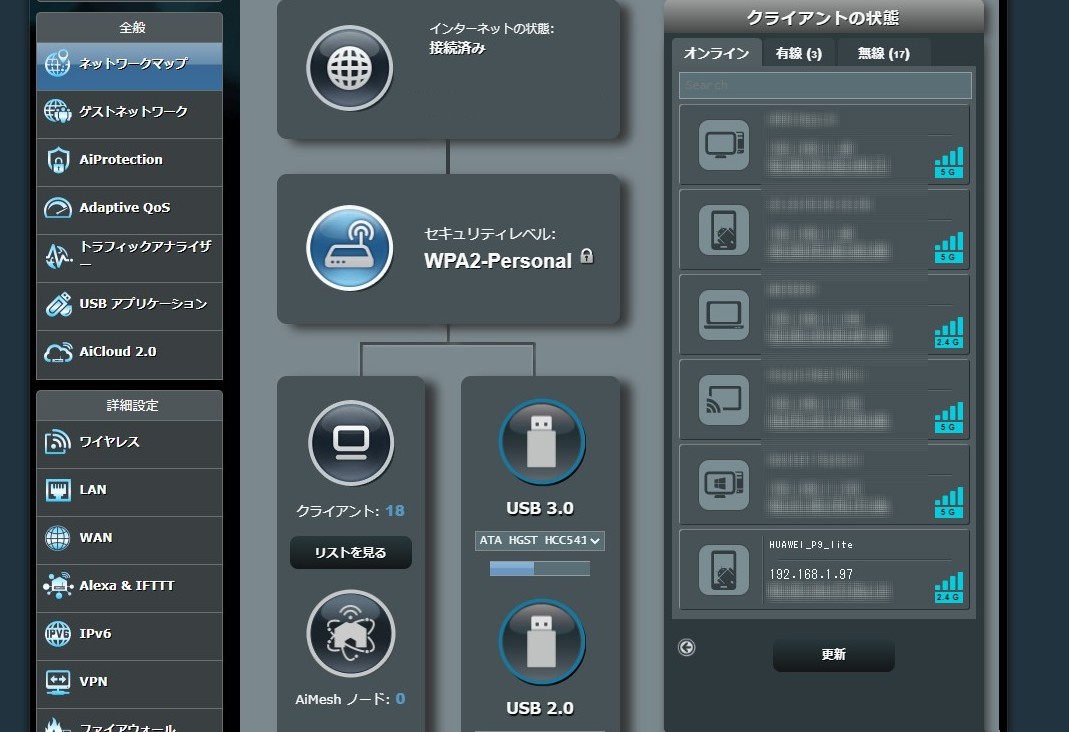Open the ATA HGST HCC541 drive dropdown
Screen dimensions: 1069x732
click(540, 541)
